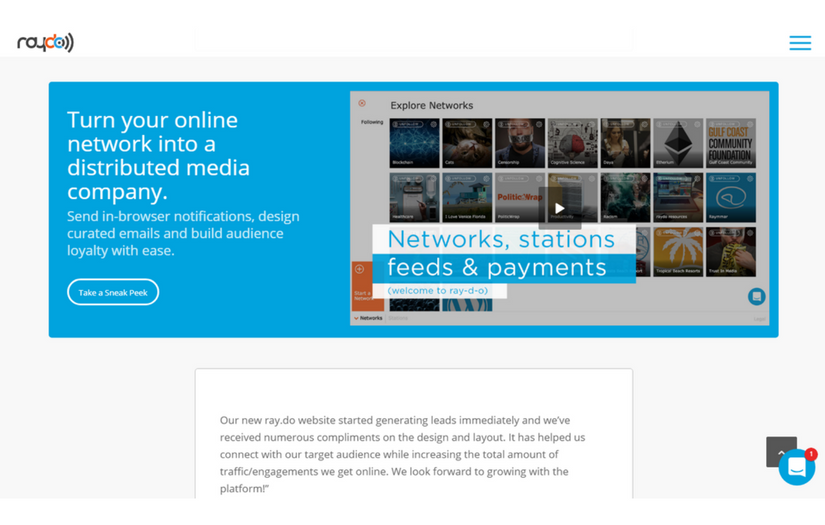Screen dimensions: 825x525
Task: Click the Take a Sneak Peek button
Action: (113, 292)
